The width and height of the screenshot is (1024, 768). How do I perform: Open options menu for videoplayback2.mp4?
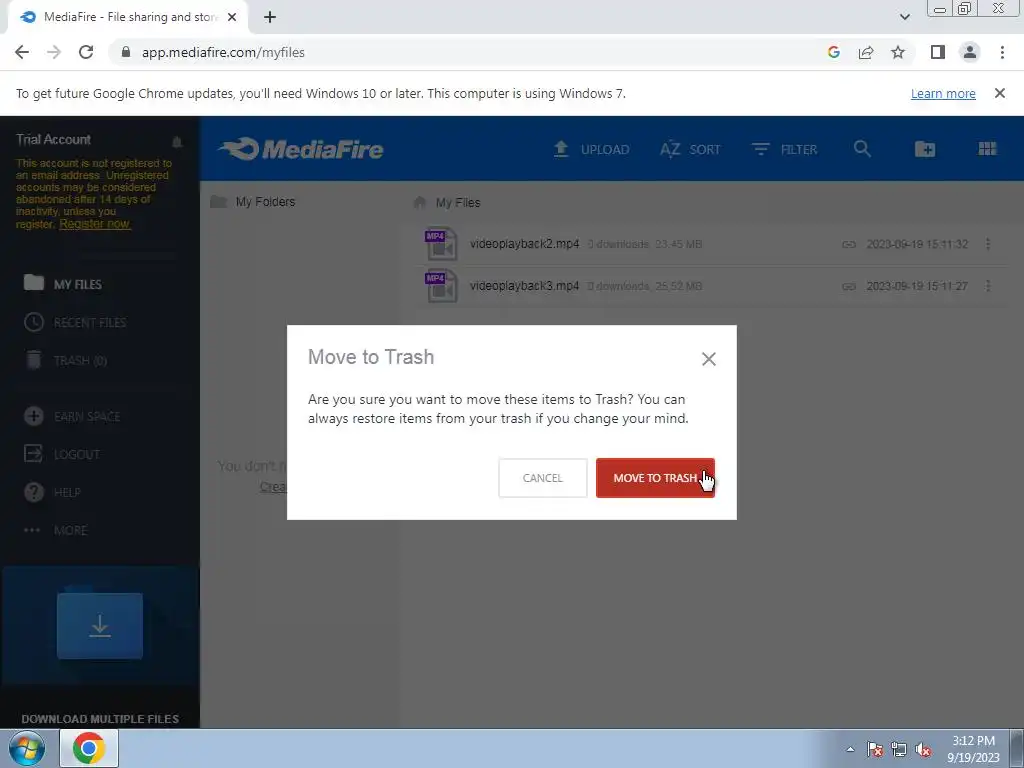988,244
